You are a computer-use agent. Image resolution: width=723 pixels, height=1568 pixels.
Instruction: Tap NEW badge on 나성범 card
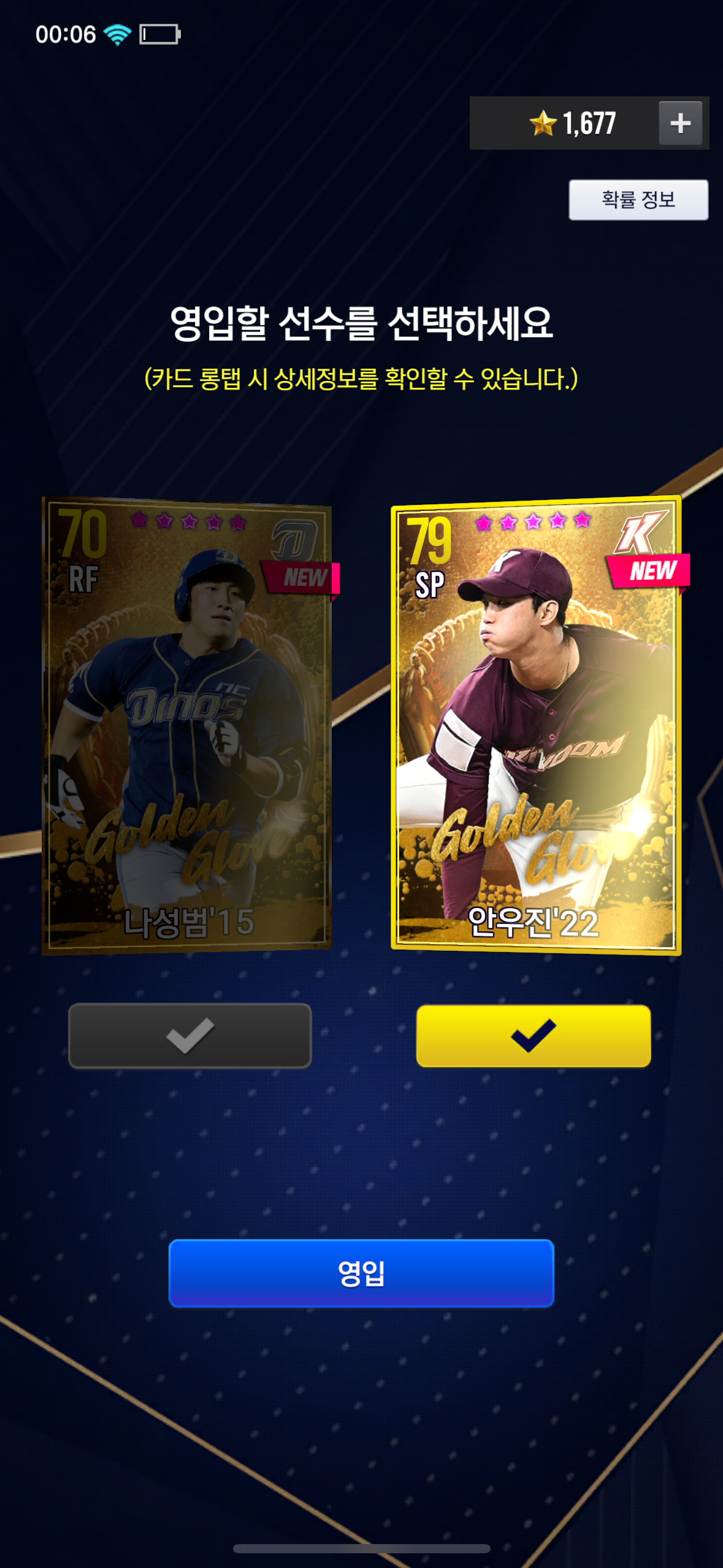click(300, 577)
